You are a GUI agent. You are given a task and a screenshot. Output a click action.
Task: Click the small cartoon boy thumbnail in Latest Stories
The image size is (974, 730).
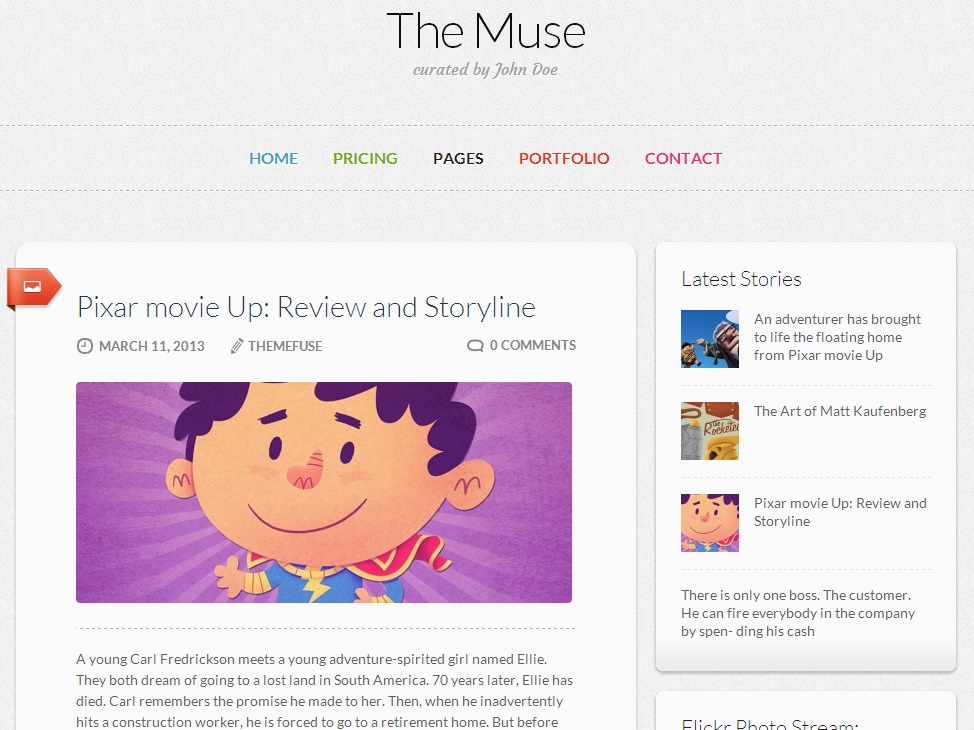(x=710, y=523)
